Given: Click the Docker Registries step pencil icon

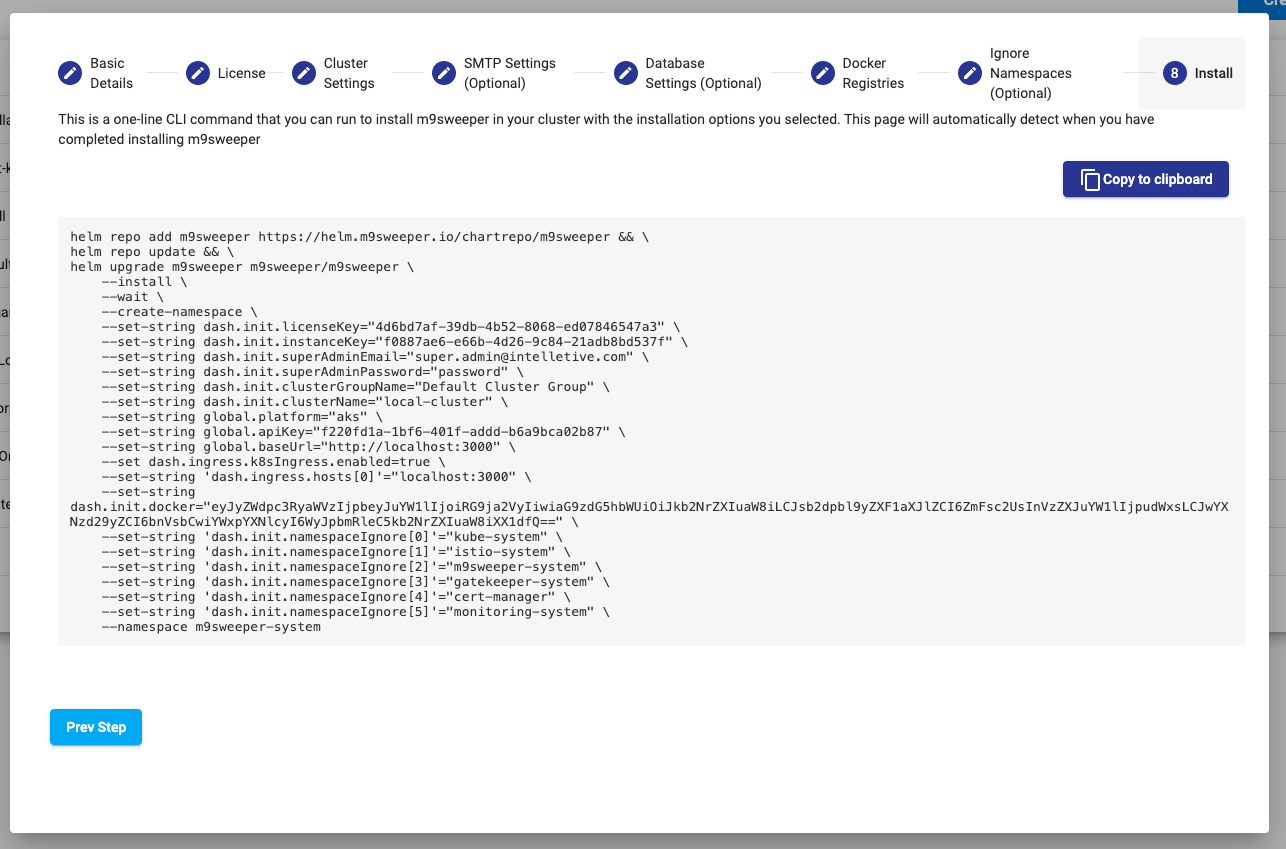Looking at the screenshot, I should pyautogui.click(x=822, y=73).
